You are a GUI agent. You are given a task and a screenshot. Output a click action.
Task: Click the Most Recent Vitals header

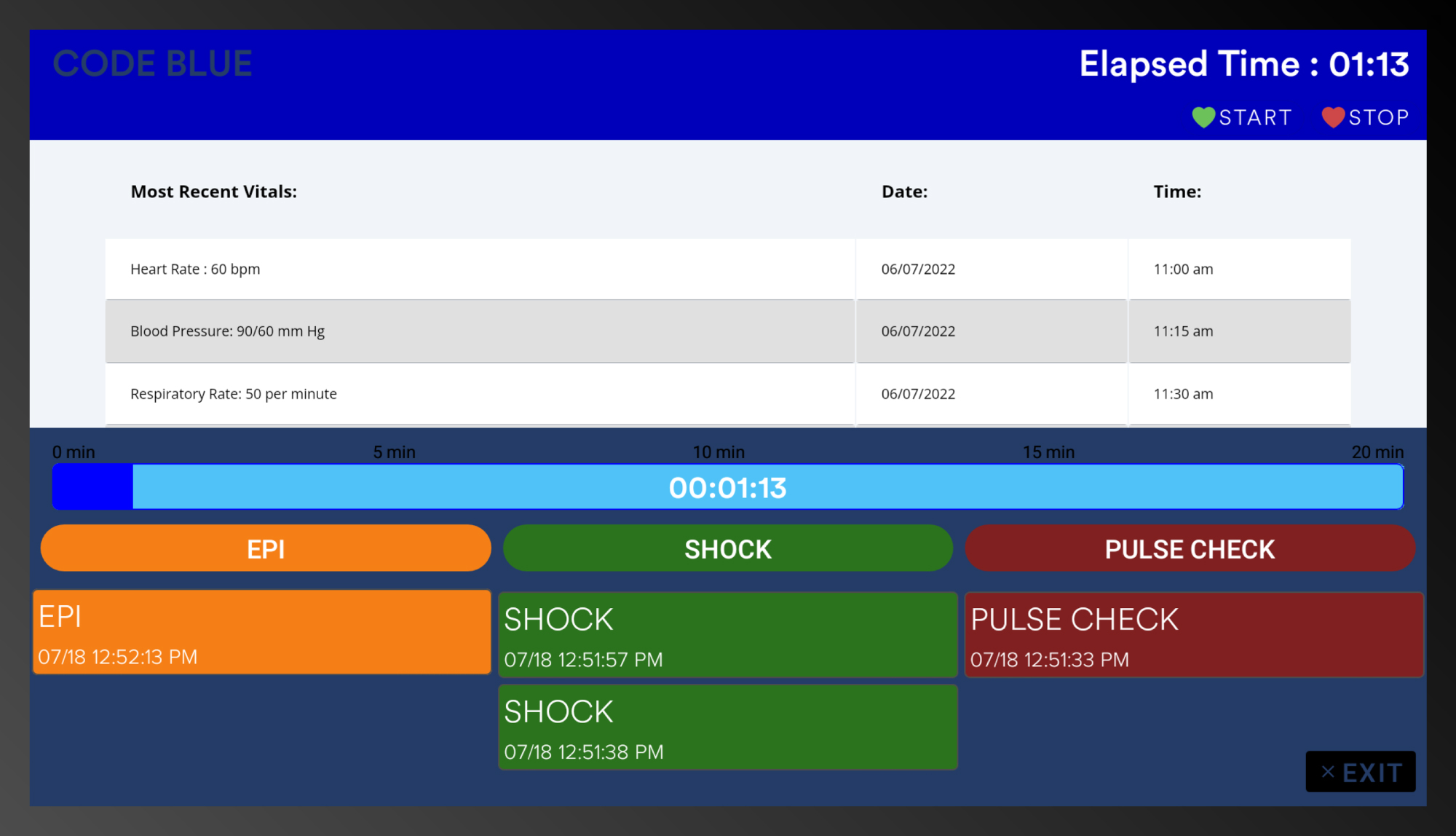coord(214,192)
